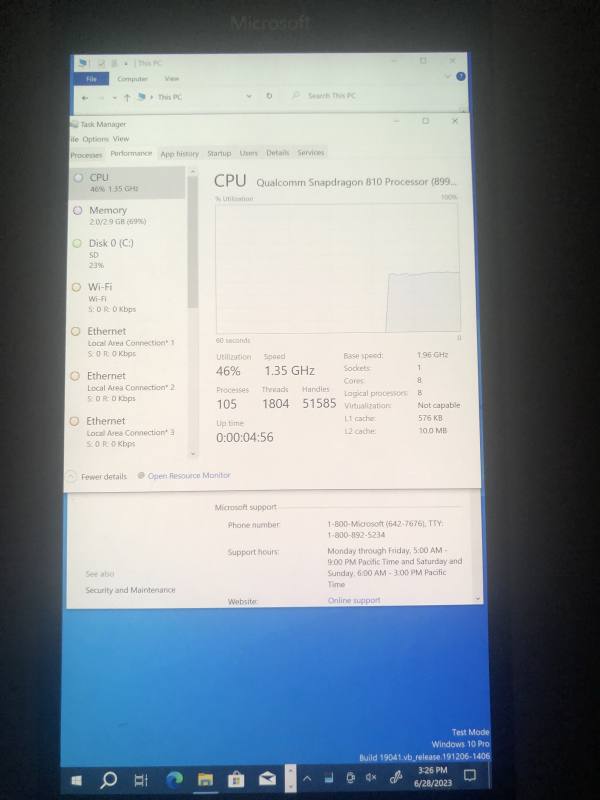
Task: Open Task View on taskbar
Action: [140, 780]
